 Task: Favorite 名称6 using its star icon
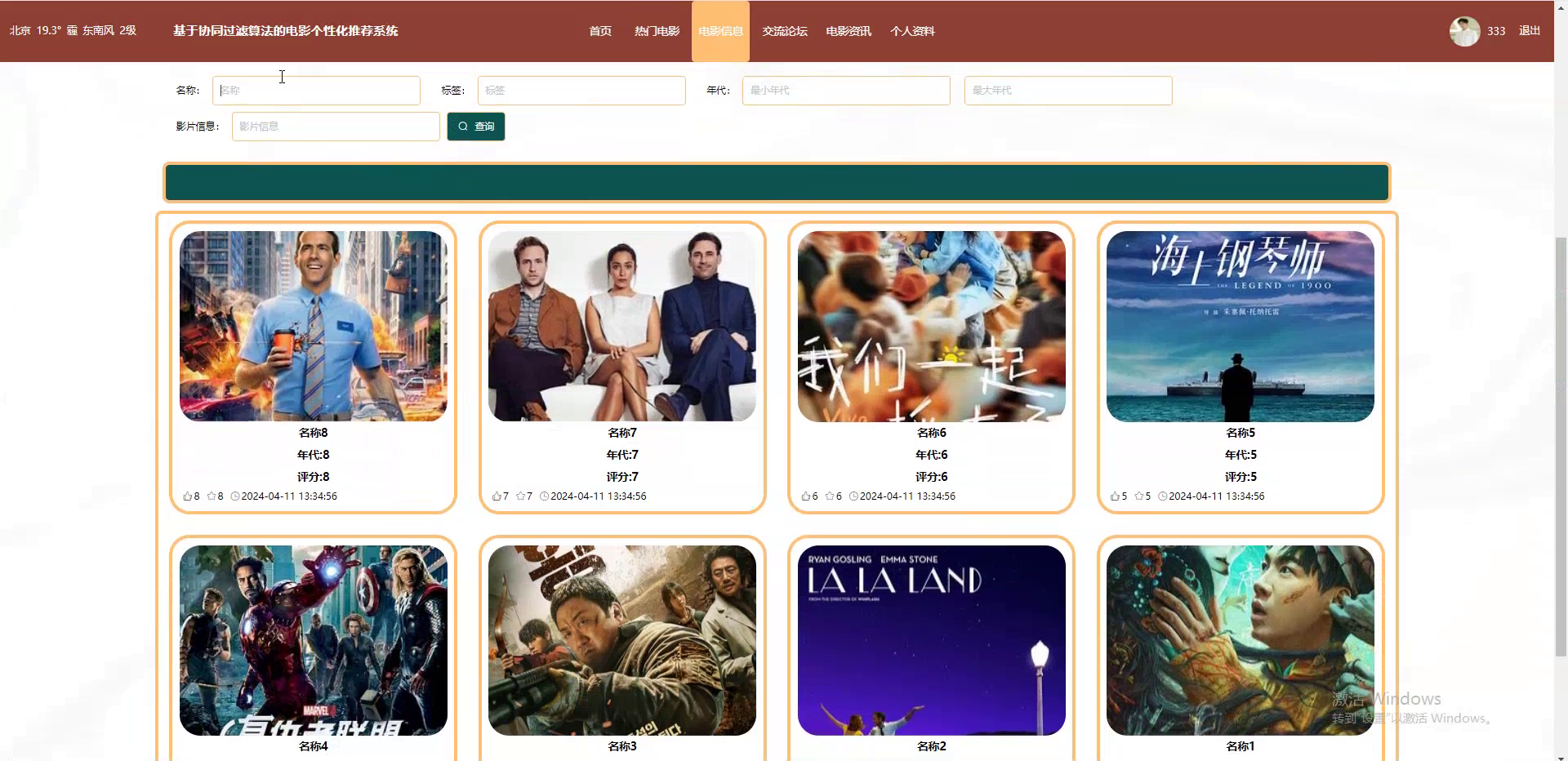830,496
